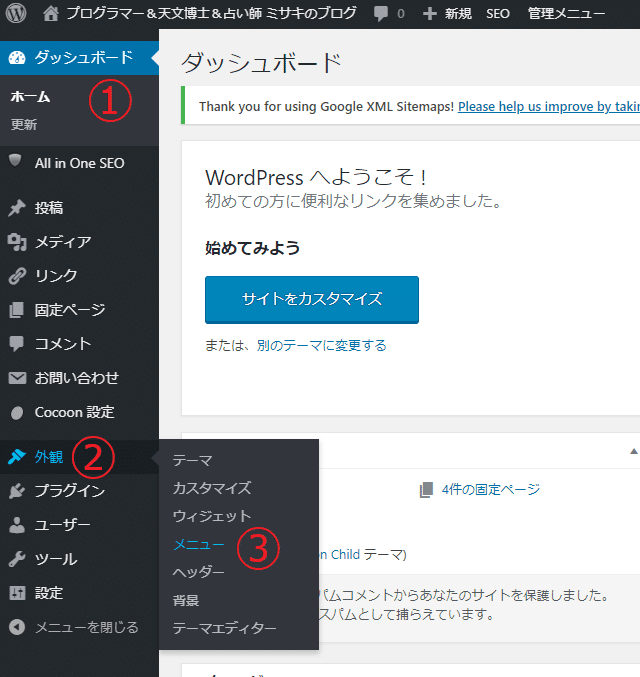Image resolution: width=640 pixels, height=677 pixels.
Task: Click the plug icon beside プラグイン
Action: click(x=17, y=491)
